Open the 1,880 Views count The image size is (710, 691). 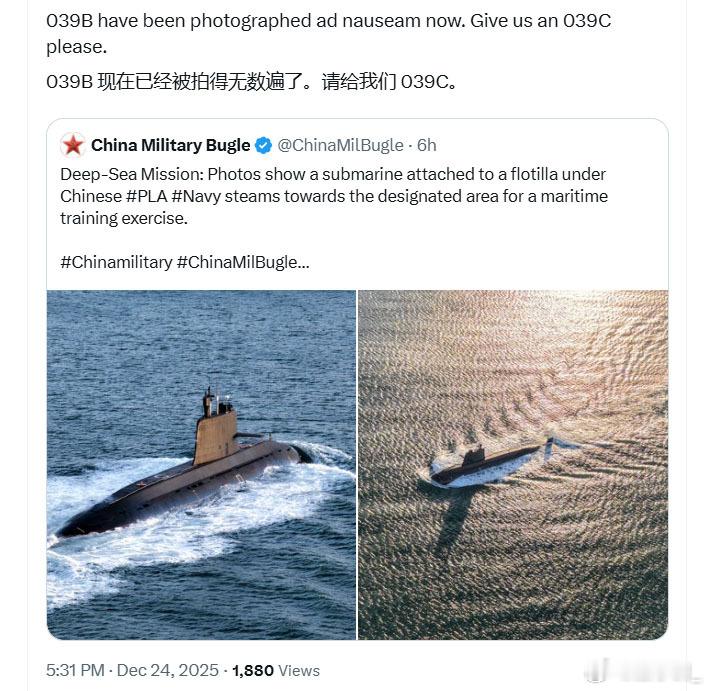[x=276, y=670]
